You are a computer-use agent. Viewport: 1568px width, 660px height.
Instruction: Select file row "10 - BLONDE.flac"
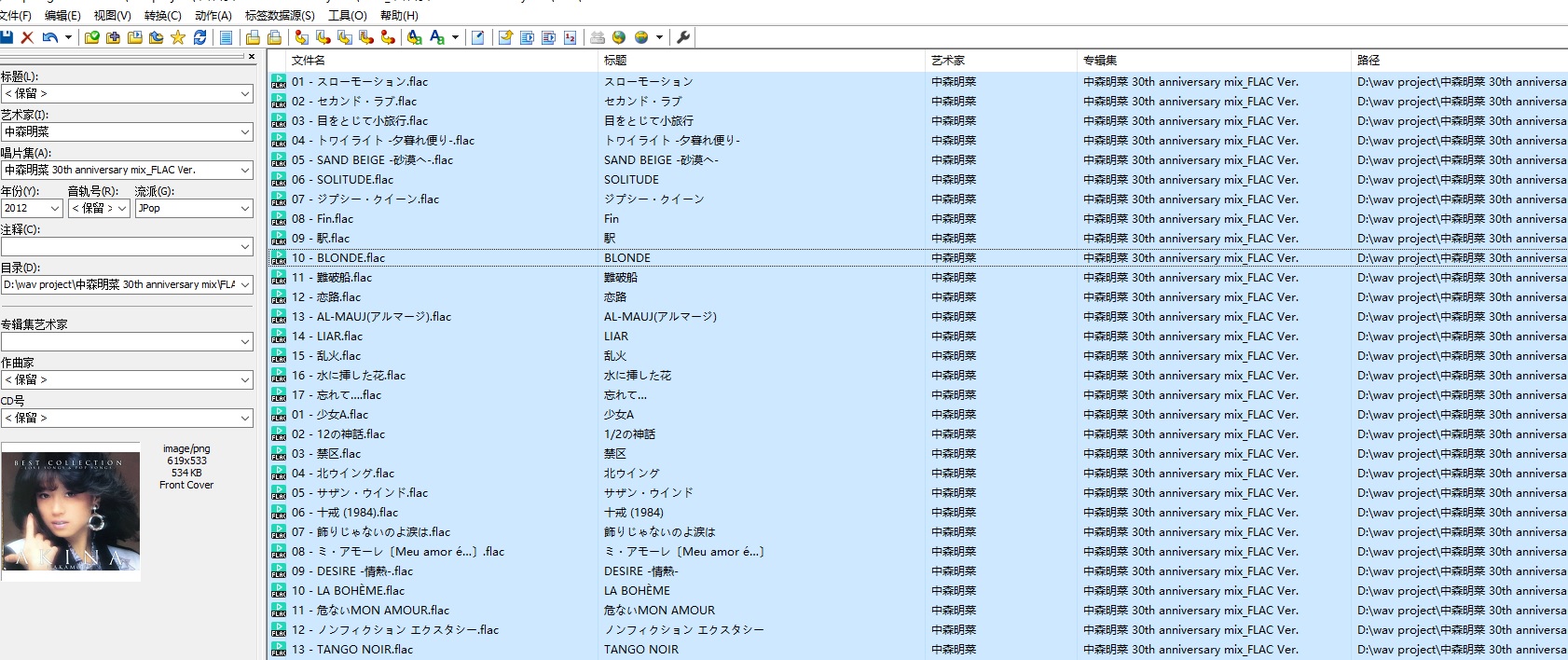point(918,258)
